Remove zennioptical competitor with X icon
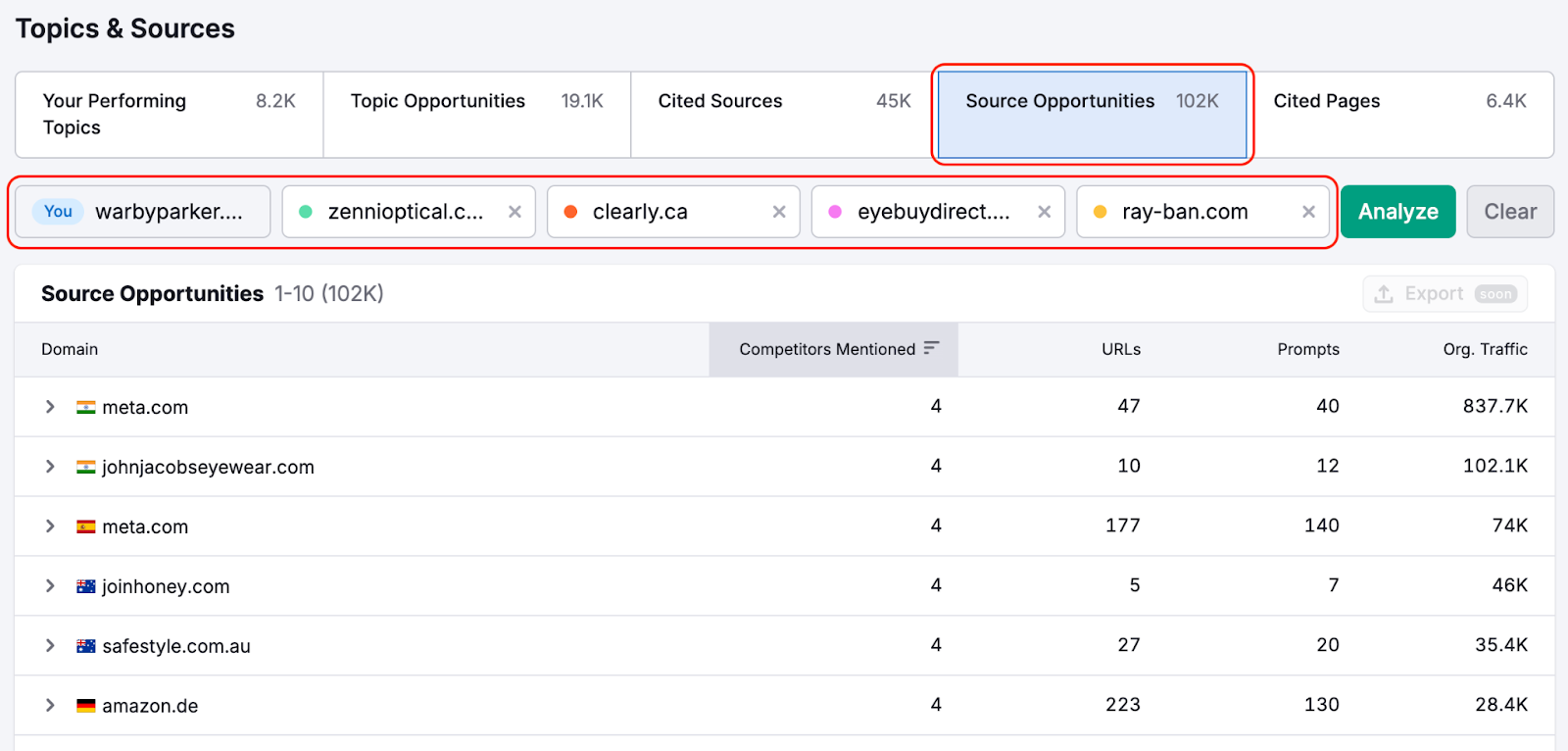Image resolution: width=1568 pixels, height=751 pixels. pos(514,212)
